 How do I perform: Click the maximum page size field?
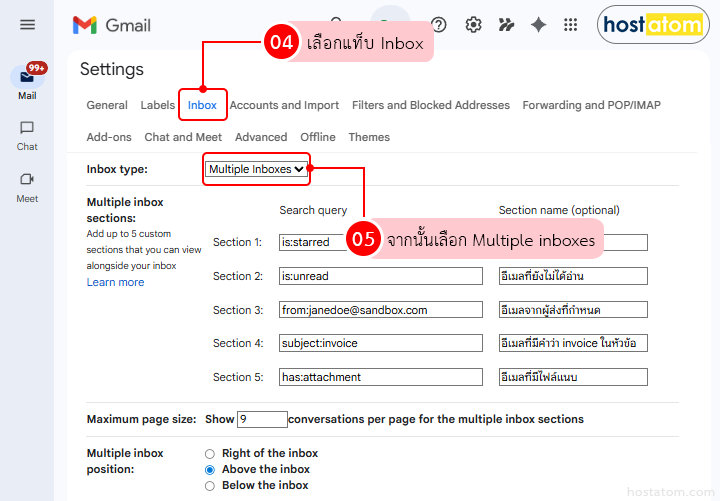pyautogui.click(x=262, y=419)
